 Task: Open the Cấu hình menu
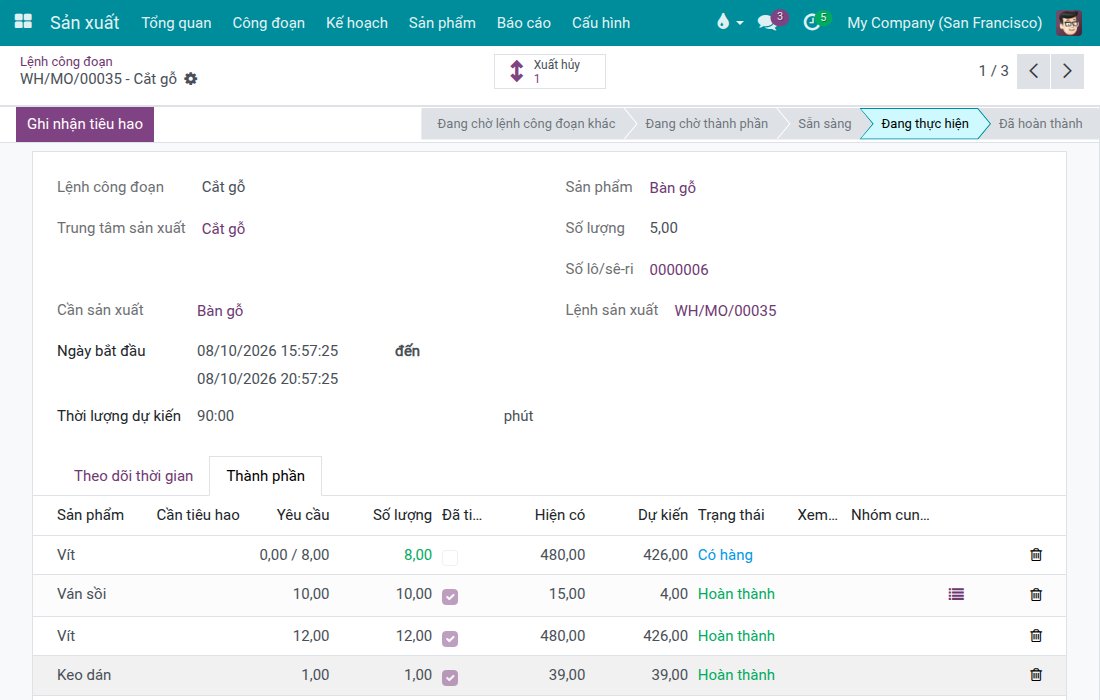coord(601,22)
